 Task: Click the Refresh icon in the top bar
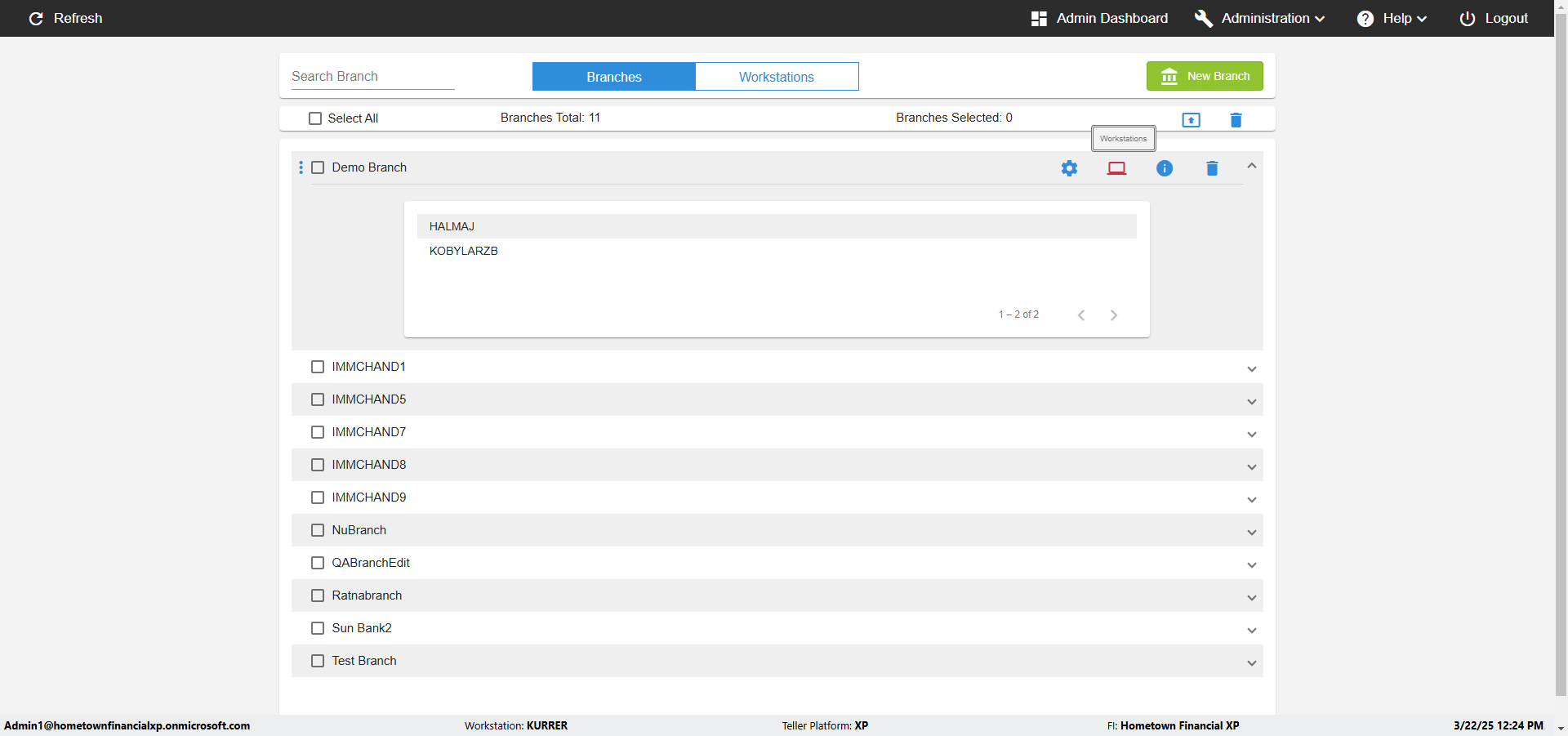click(x=36, y=18)
